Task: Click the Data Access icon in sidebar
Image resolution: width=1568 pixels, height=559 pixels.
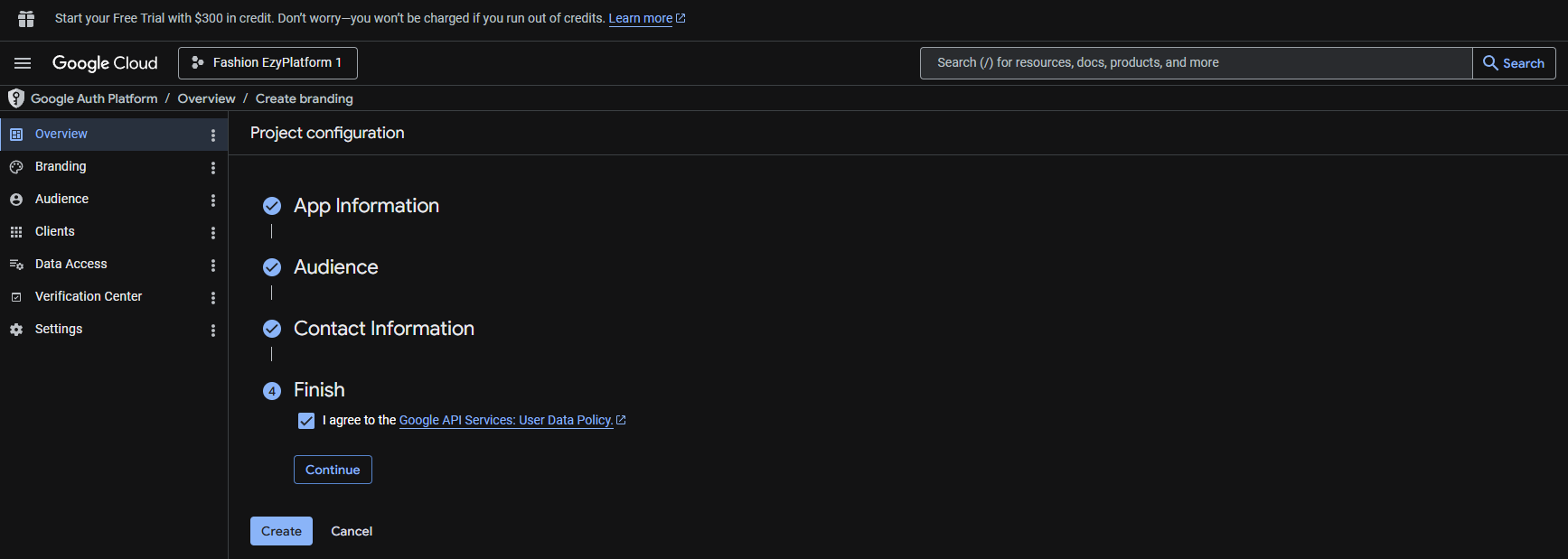Action: click(16, 265)
